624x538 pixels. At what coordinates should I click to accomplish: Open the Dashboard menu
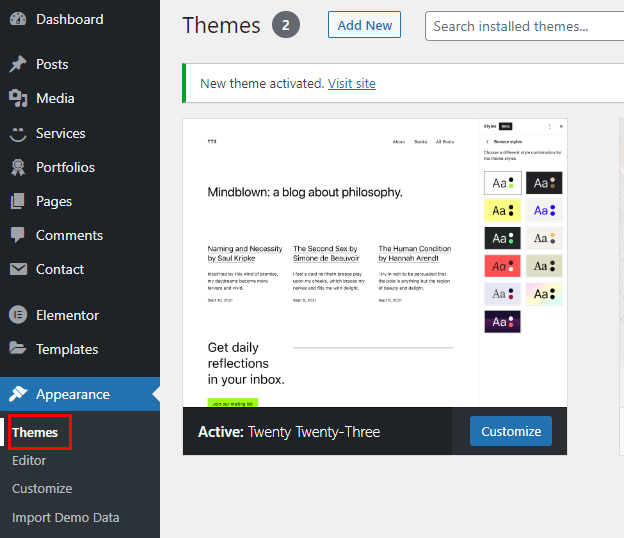[80, 19]
